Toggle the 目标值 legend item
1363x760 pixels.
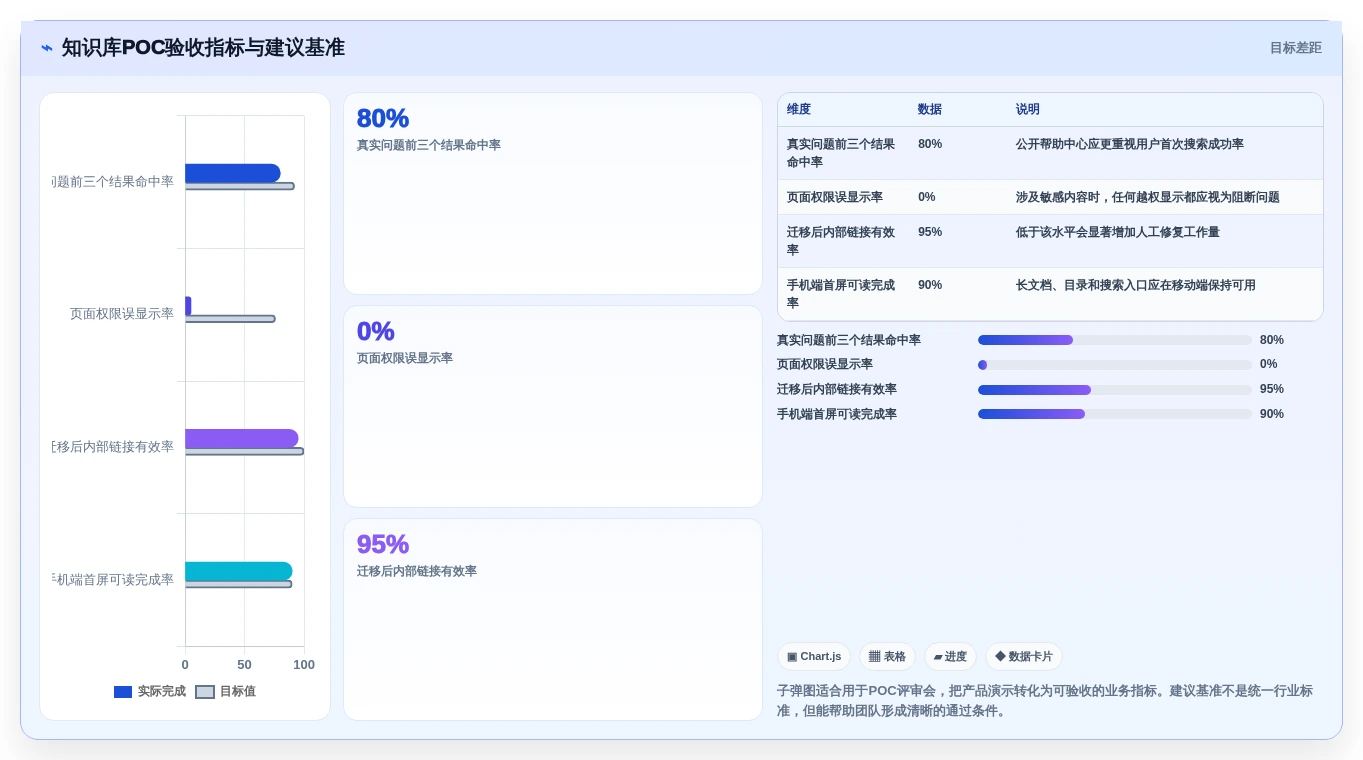(x=225, y=691)
